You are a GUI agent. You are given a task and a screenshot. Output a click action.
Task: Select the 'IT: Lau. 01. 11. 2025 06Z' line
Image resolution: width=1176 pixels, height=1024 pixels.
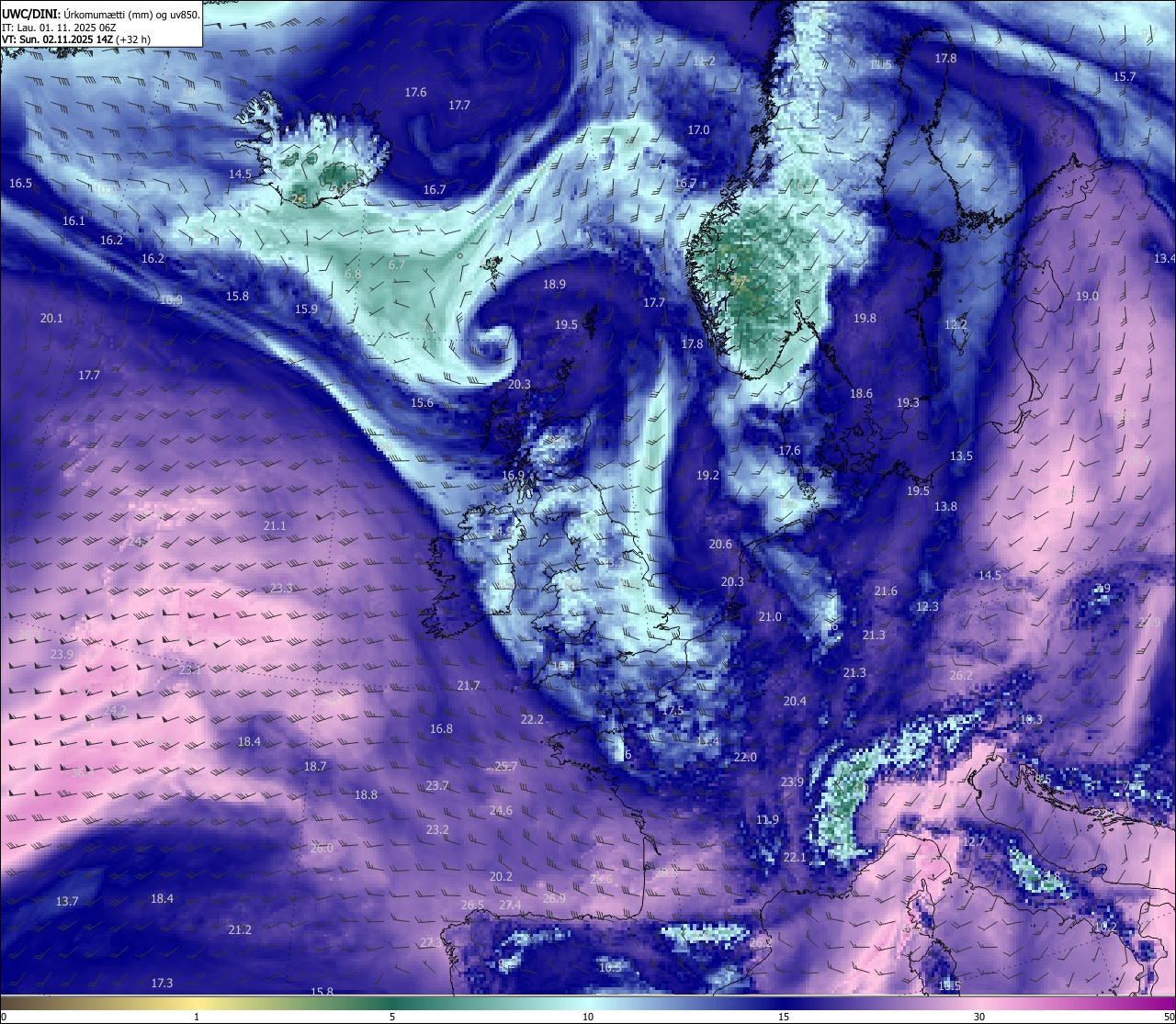coord(60,28)
